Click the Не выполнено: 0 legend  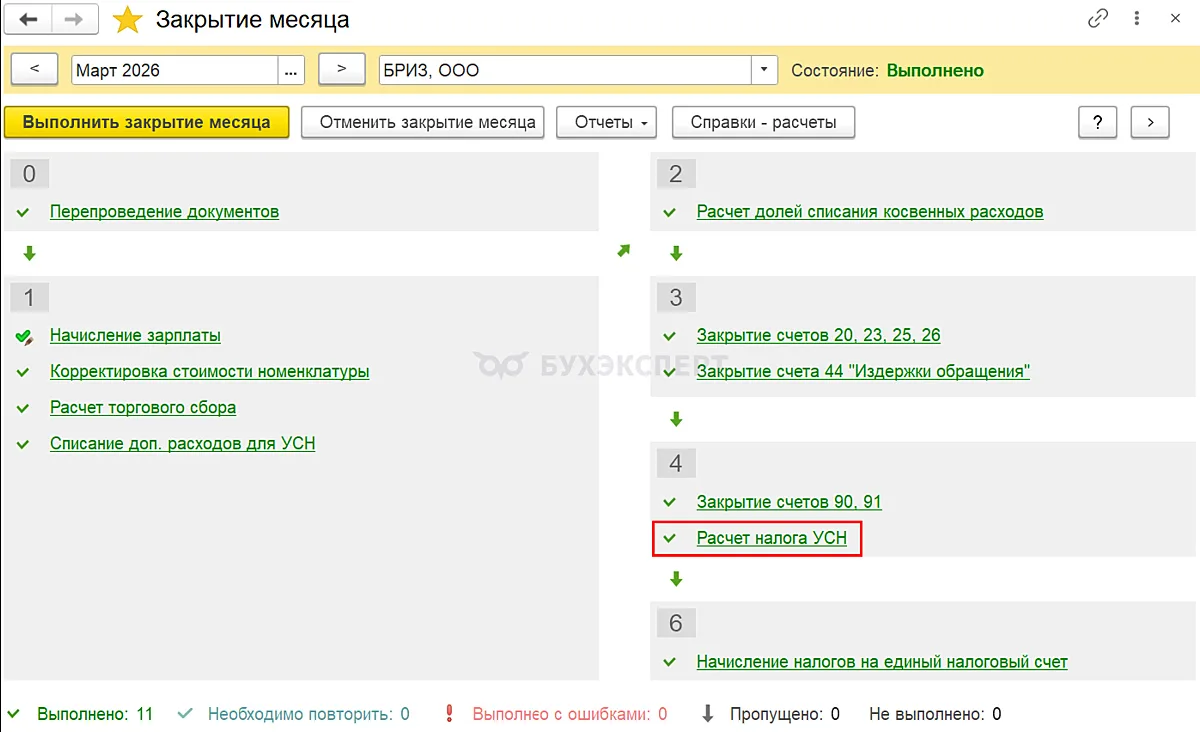pyautogui.click(x=935, y=714)
